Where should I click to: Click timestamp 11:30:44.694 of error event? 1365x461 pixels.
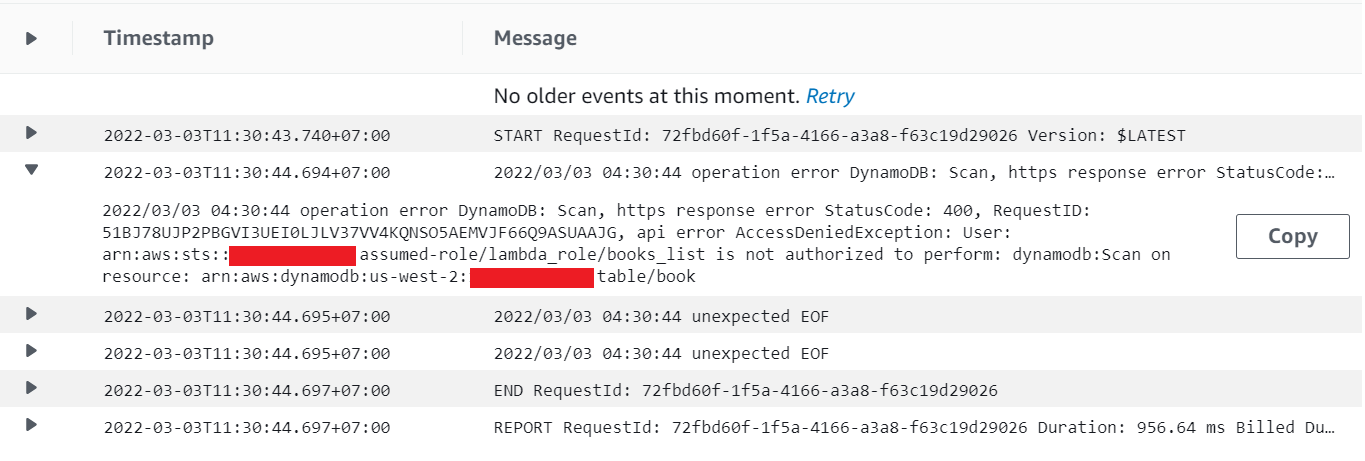[x=246, y=173]
